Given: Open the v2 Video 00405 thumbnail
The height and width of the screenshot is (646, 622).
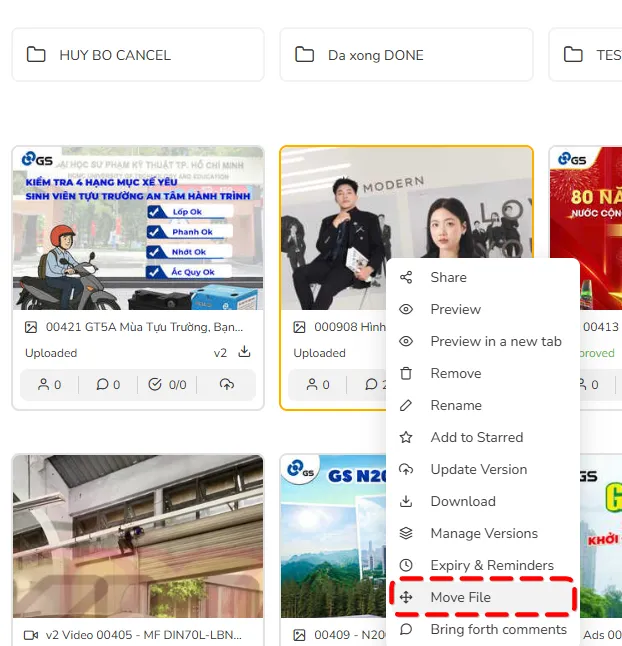Looking at the screenshot, I should tap(138, 536).
